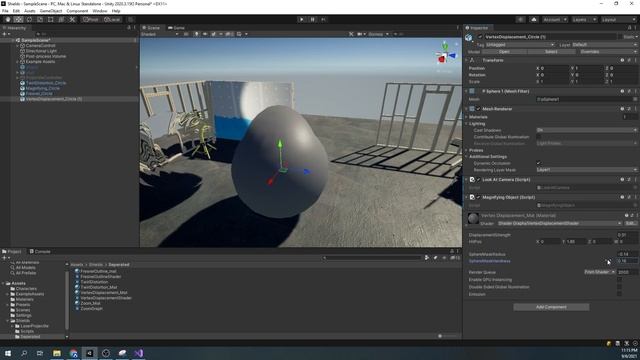
Task: Click the shader Edit button
Action: 630,223
